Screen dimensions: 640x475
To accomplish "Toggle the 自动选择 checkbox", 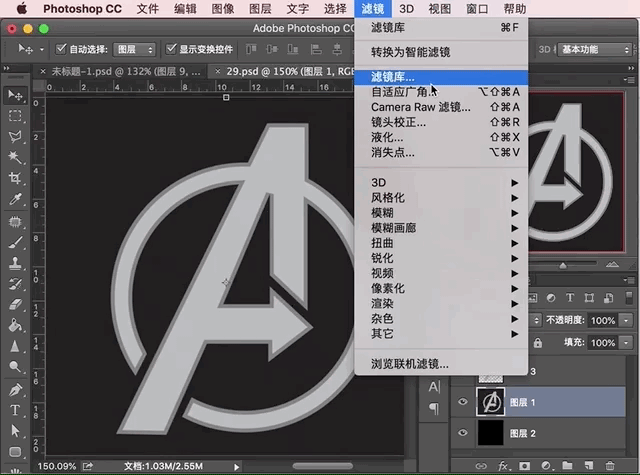I will (61, 48).
